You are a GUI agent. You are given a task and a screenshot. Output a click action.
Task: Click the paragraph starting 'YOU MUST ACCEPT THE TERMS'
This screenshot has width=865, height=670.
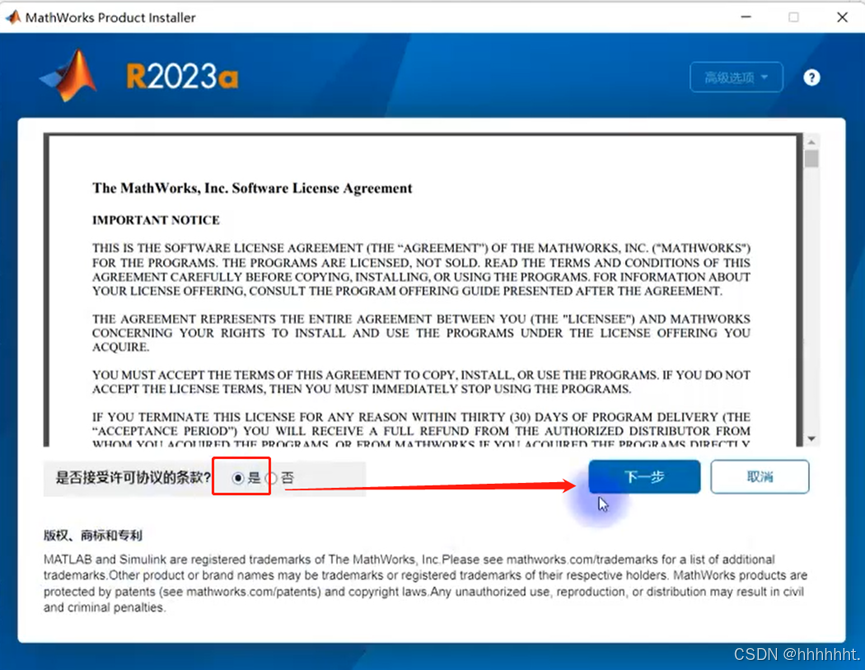point(421,382)
